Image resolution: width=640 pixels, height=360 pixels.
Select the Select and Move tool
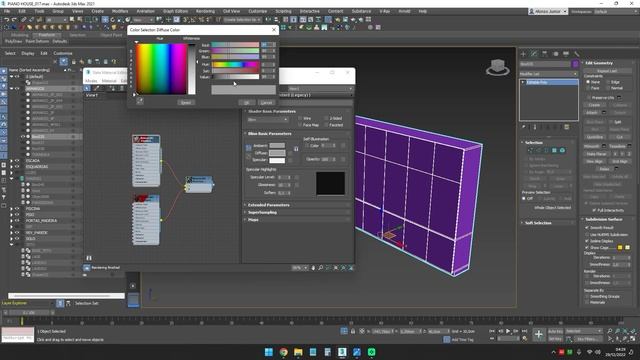[105, 20]
